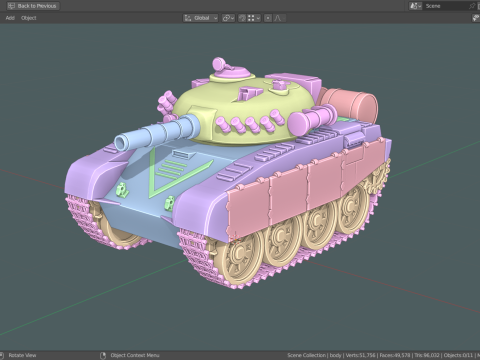The image size is (480, 360).
Task: Open the proportional editing falloff dropdown
Action: pyautogui.click(x=278, y=18)
